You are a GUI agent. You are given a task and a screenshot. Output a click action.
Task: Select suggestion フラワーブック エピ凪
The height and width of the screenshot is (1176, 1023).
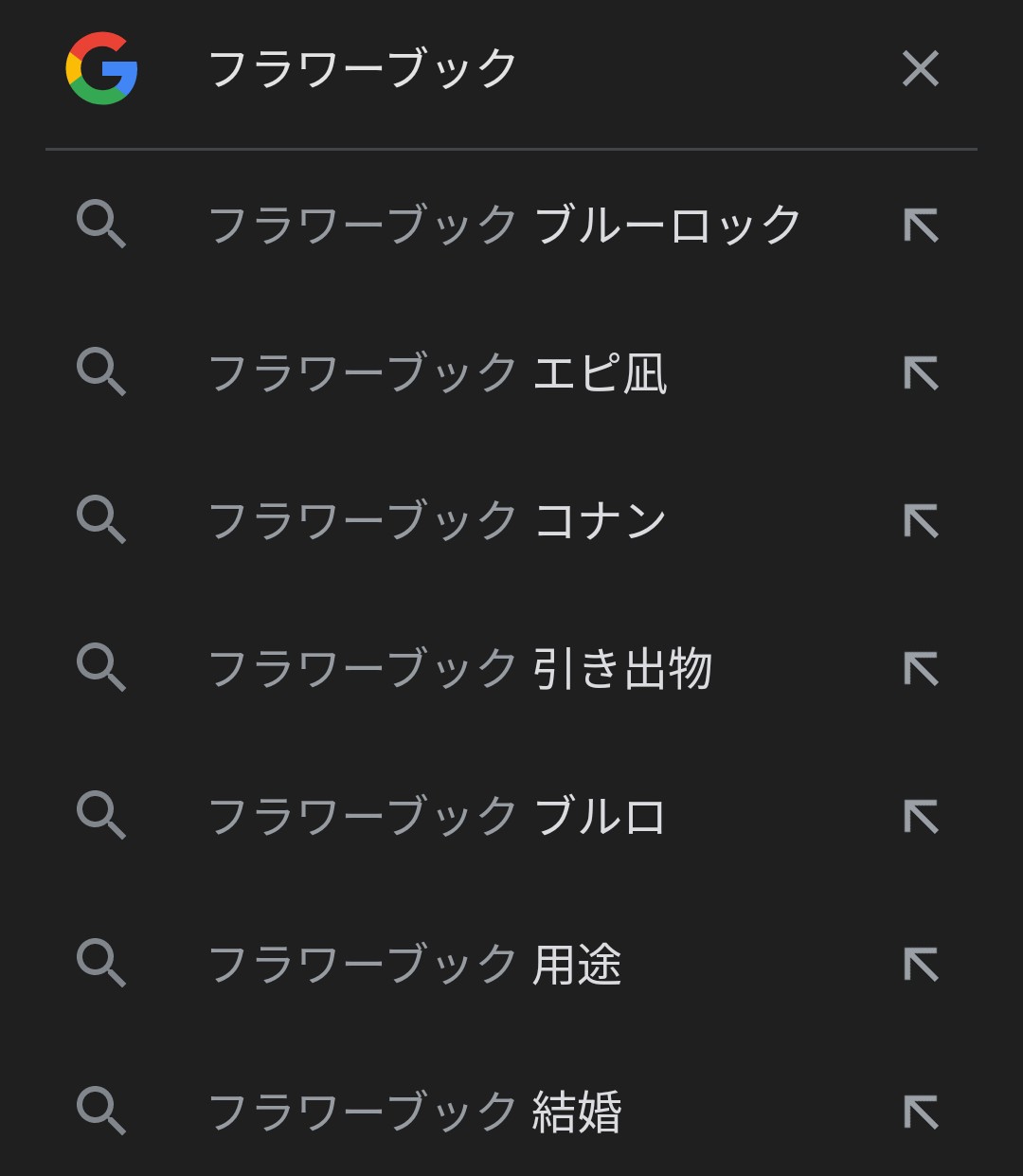click(511, 373)
